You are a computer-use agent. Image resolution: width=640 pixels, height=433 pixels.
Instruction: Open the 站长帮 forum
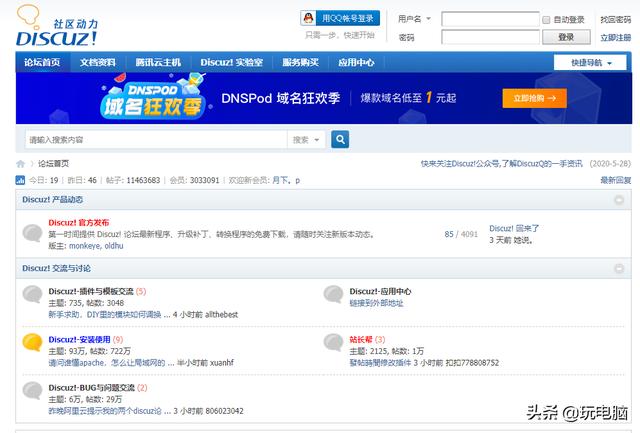[361, 340]
